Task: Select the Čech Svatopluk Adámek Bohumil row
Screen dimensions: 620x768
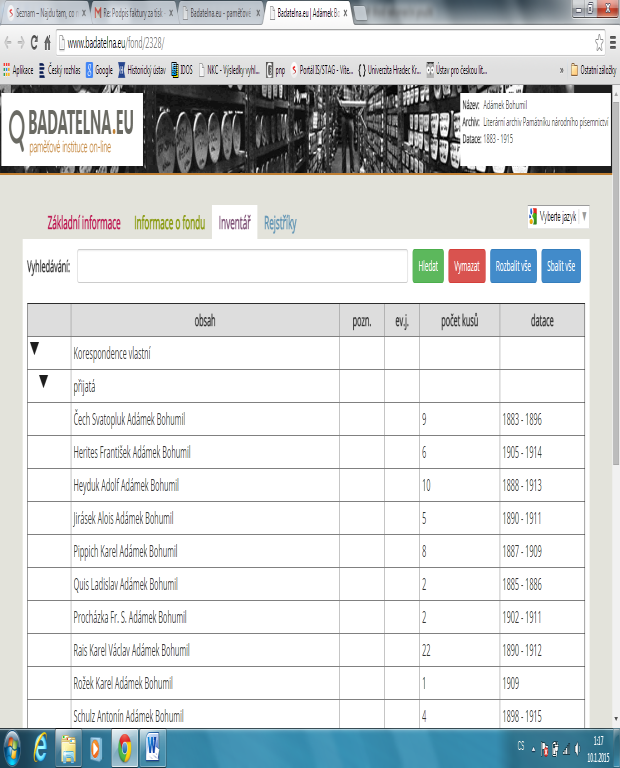Action: pyautogui.click(x=306, y=419)
